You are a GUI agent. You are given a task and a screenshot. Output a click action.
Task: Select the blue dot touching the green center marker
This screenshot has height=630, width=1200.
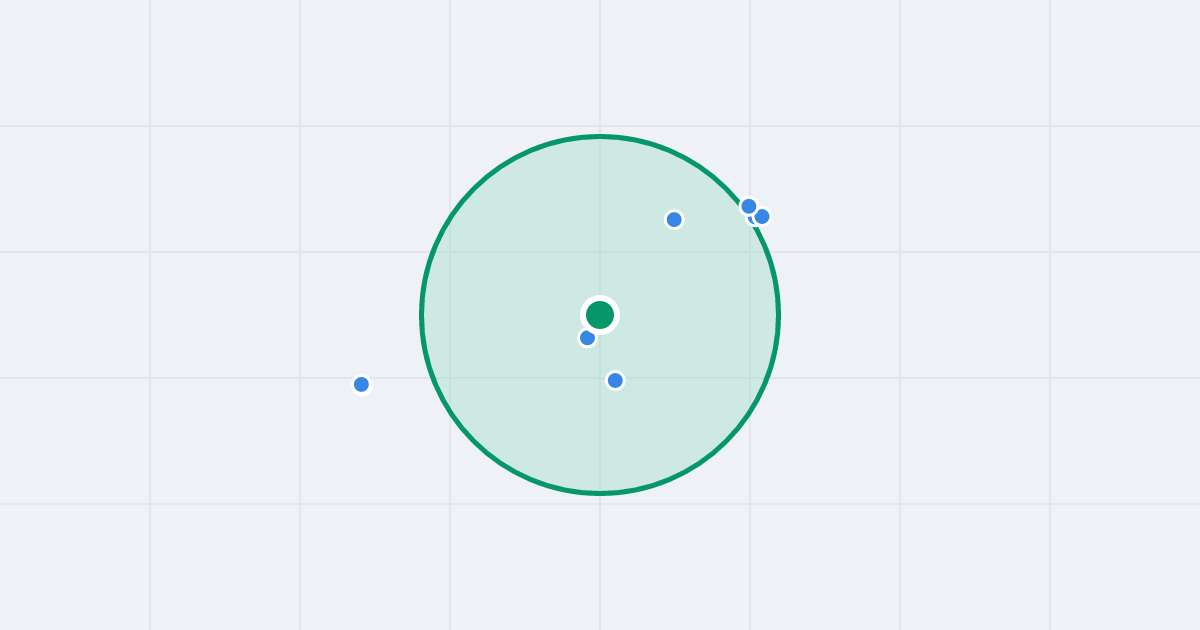pos(588,338)
